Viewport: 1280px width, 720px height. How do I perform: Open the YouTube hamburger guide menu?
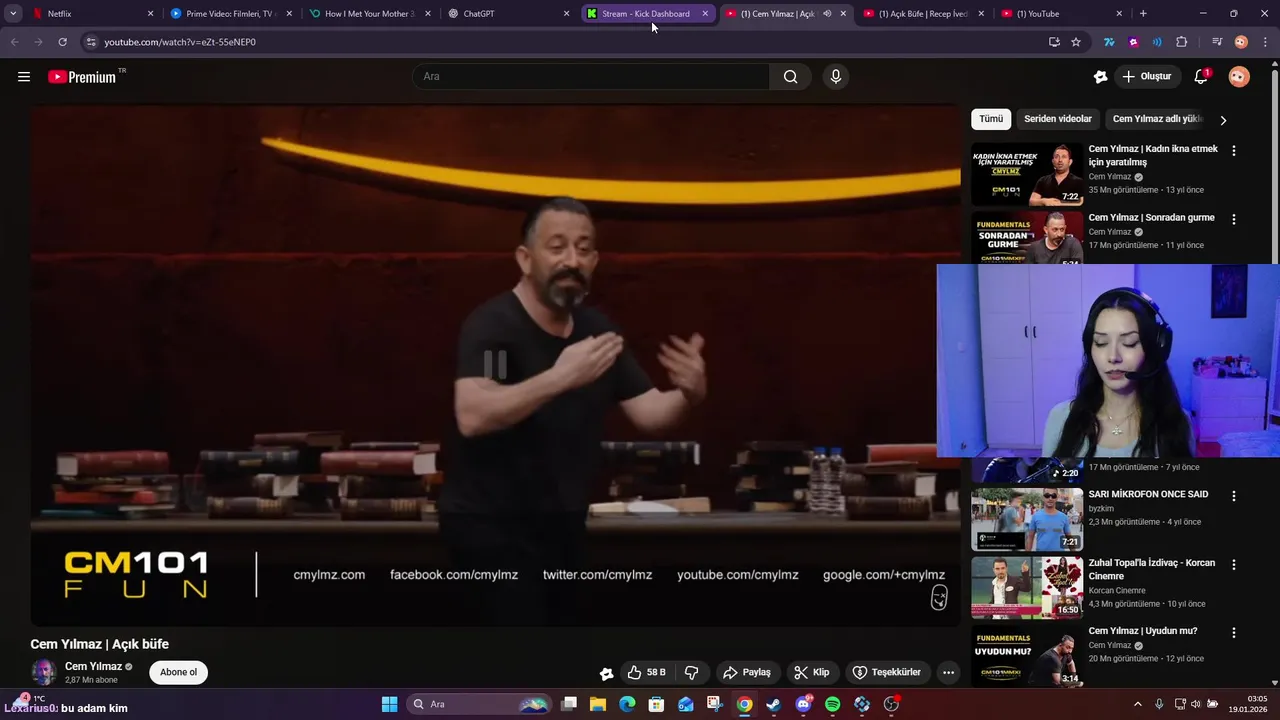[x=24, y=77]
